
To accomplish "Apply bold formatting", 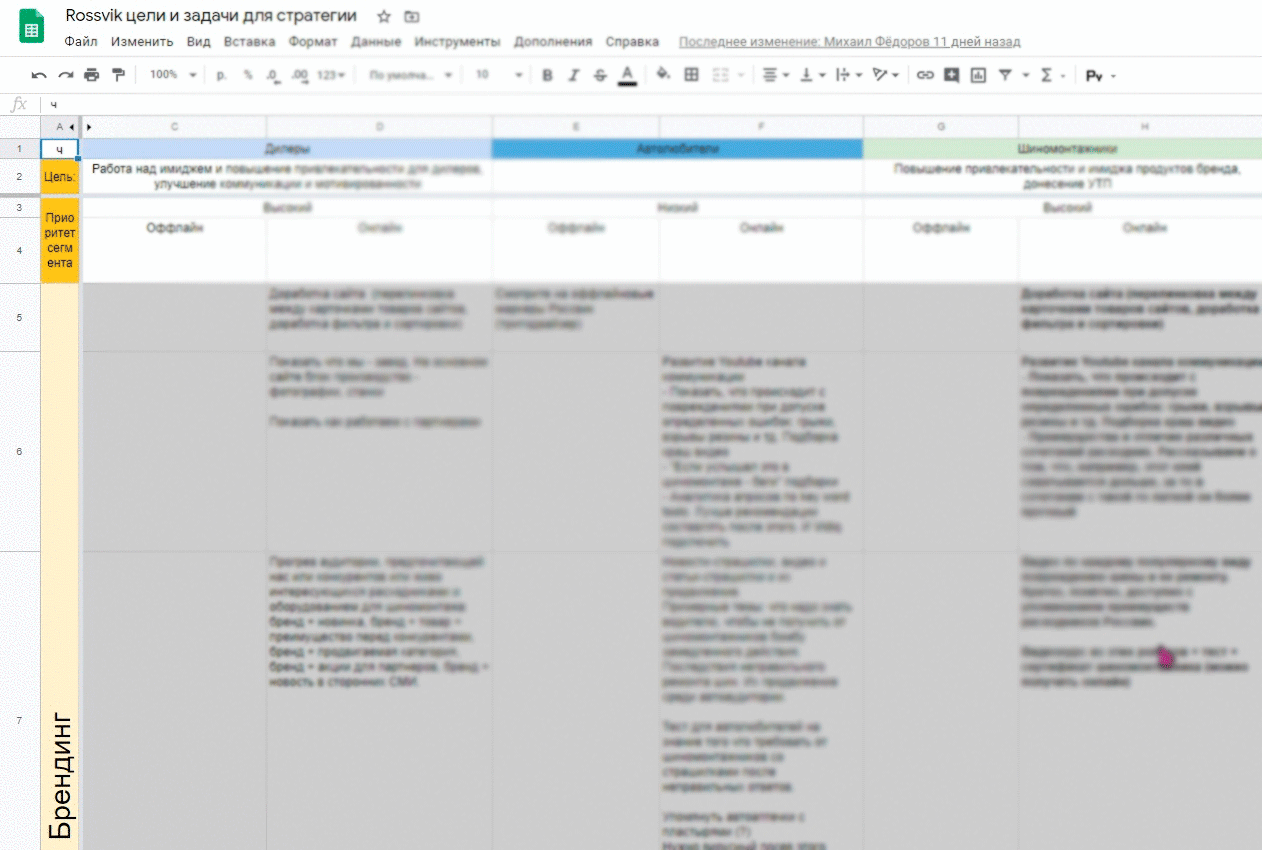I will click(547, 75).
